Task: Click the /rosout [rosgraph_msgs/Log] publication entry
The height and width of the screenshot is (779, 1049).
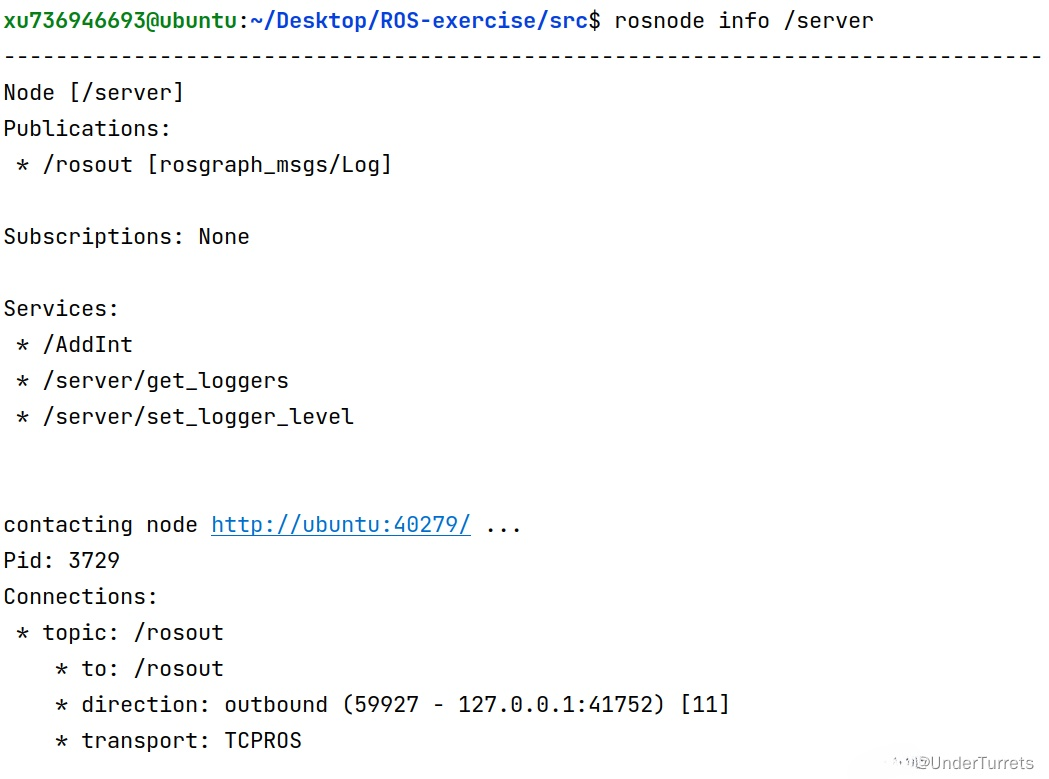Action: point(216,165)
